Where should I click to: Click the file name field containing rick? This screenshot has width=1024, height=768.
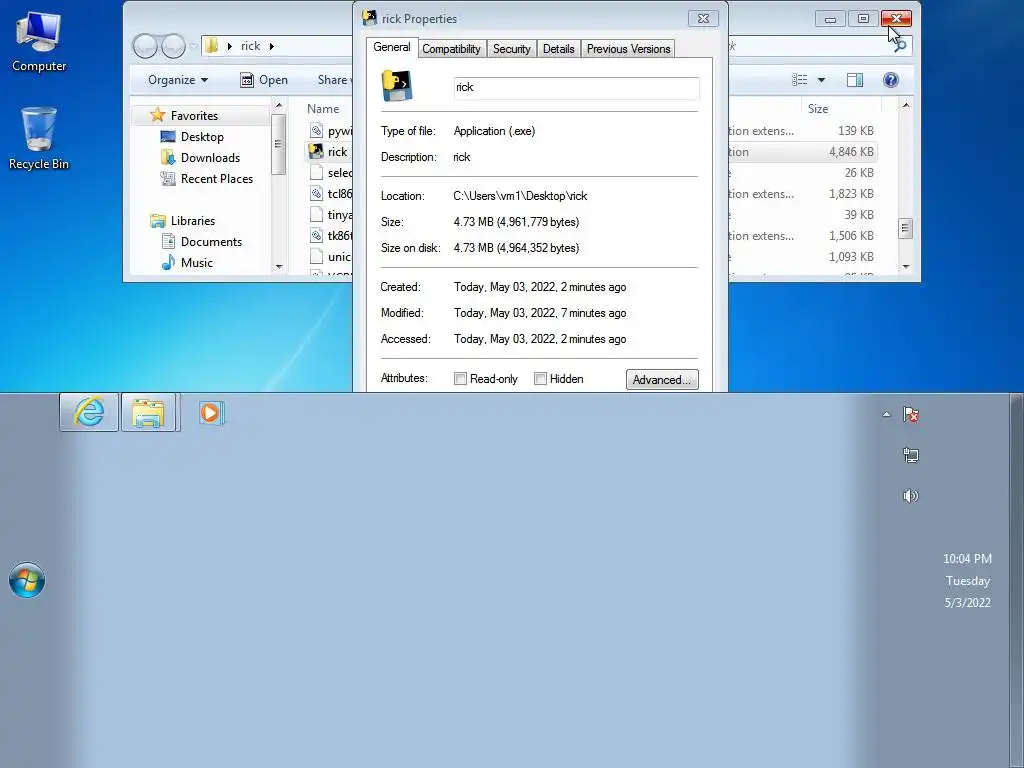(x=576, y=88)
